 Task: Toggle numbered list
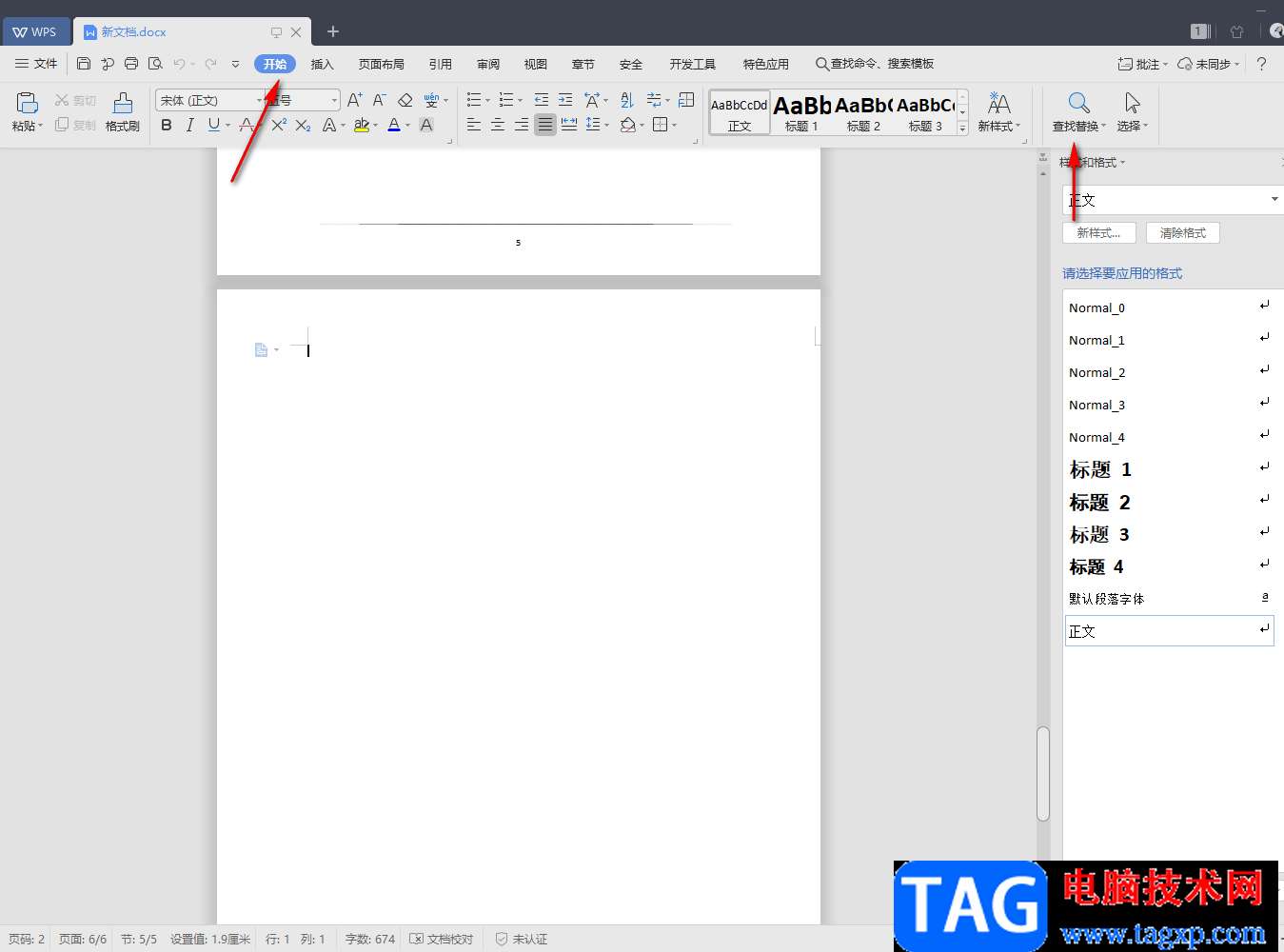point(505,100)
